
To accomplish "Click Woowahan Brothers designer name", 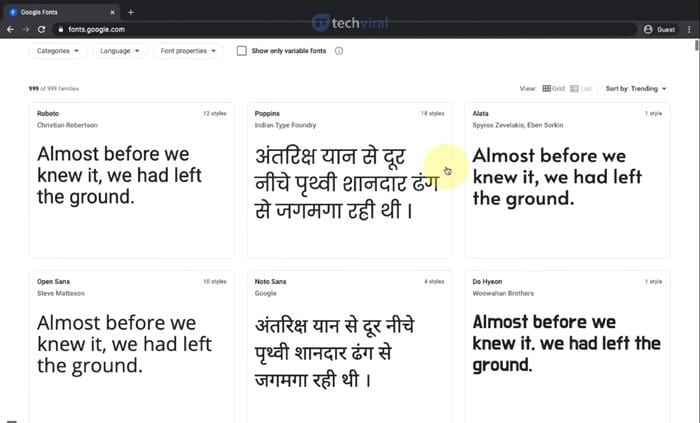I will coord(503,293).
